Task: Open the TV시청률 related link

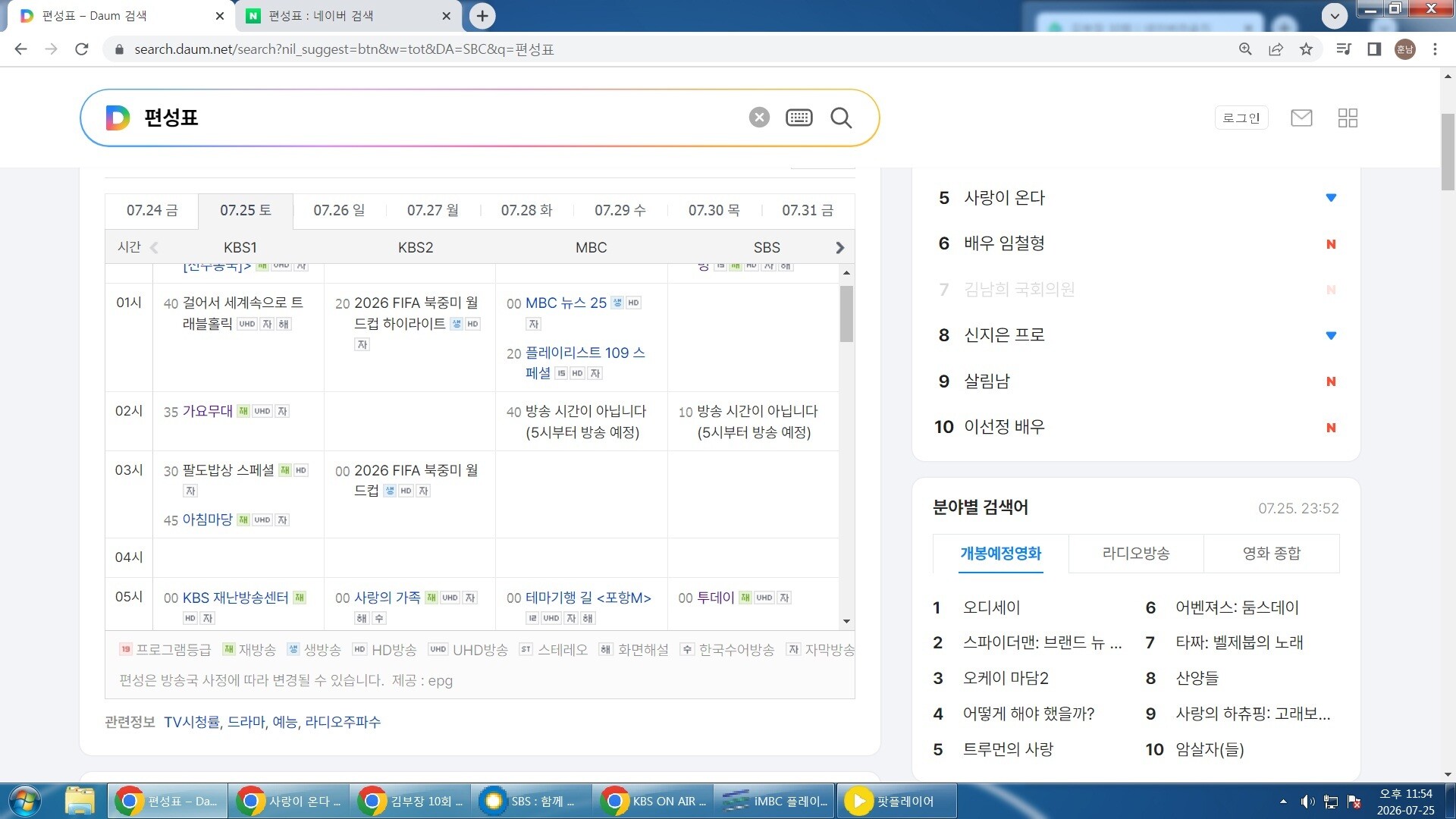Action: point(192,722)
